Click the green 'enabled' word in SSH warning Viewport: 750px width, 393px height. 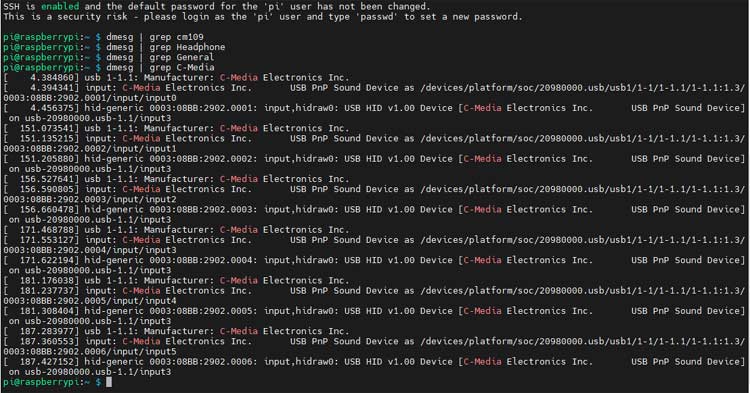[x=60, y=6]
